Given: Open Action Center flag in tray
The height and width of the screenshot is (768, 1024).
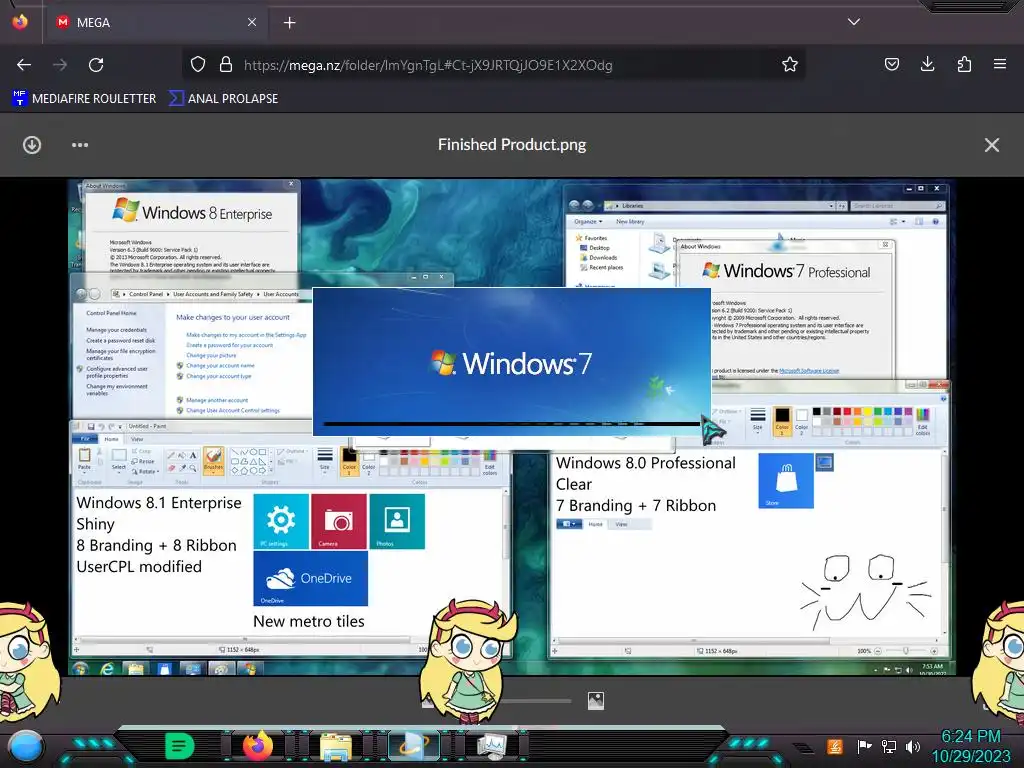Looking at the screenshot, I should (864, 746).
